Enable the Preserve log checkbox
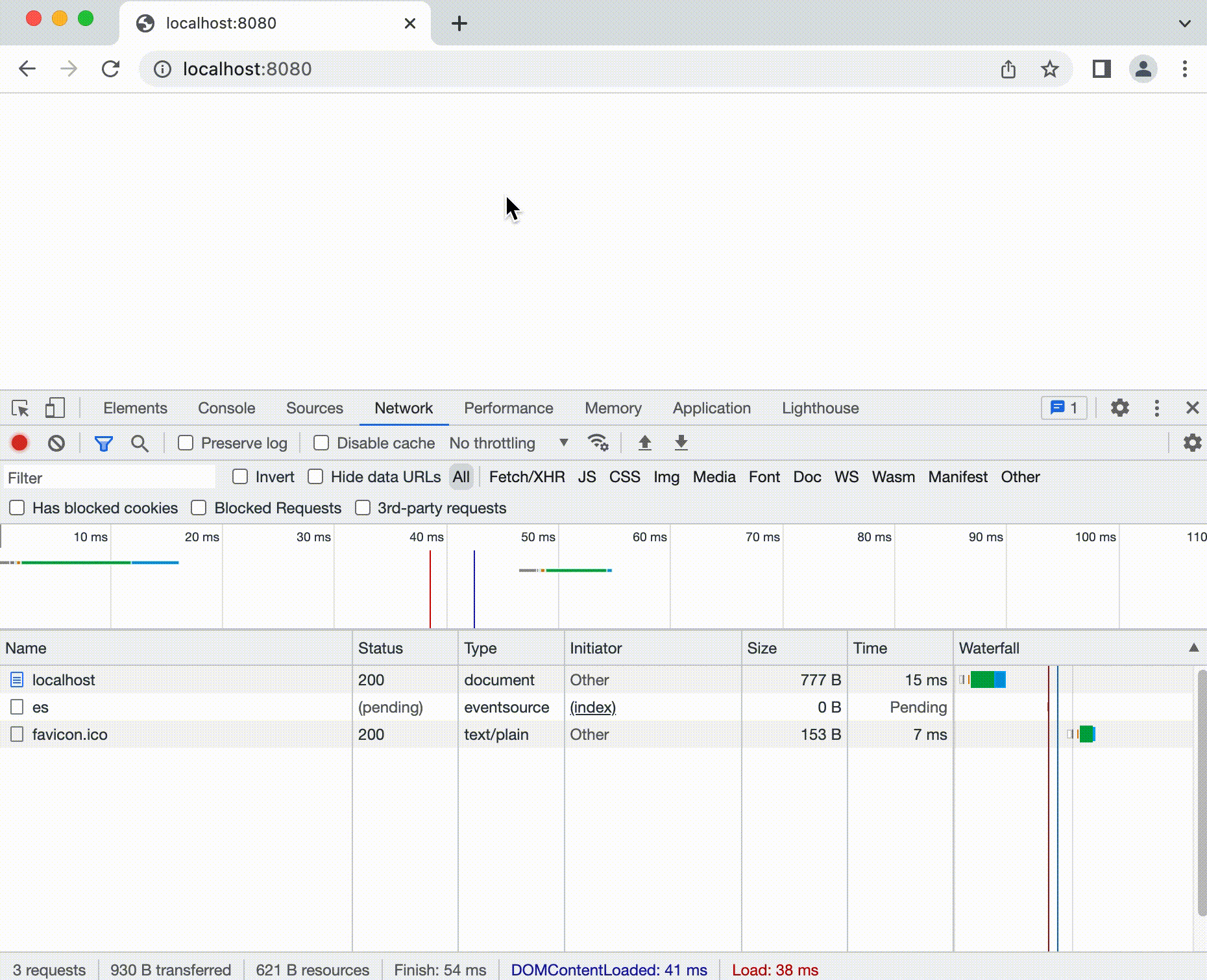The width and height of the screenshot is (1207, 980). point(186,443)
